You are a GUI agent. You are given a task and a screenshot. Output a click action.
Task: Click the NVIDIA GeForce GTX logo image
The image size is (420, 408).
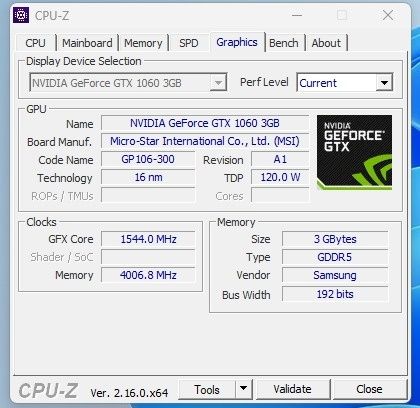[x=354, y=153]
